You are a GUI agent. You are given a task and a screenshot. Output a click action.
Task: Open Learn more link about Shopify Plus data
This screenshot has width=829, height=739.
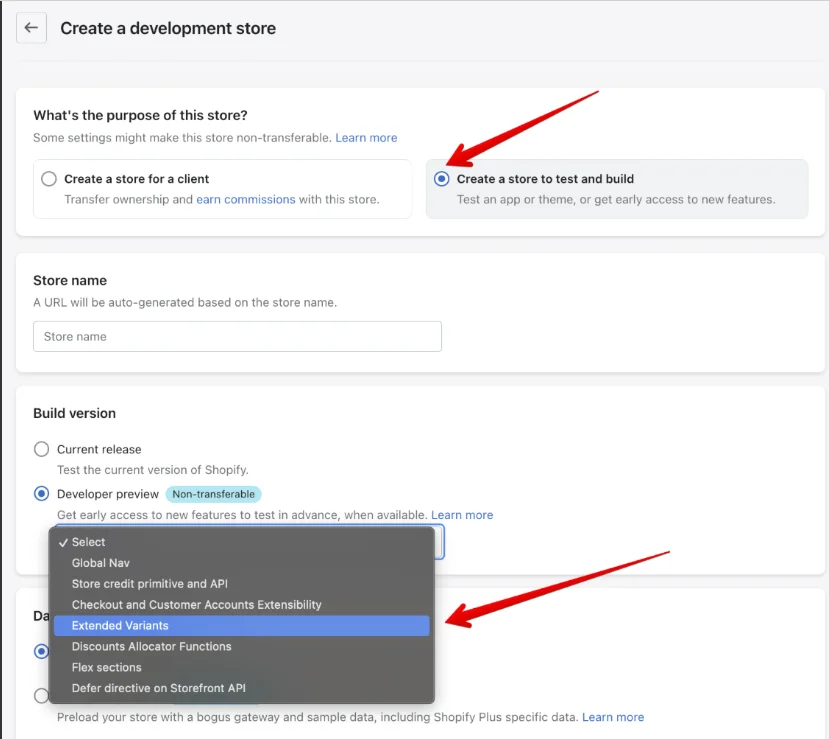[613, 717]
